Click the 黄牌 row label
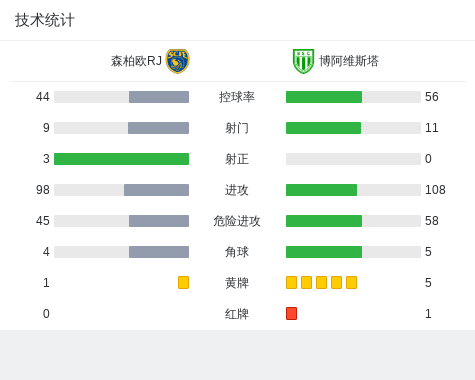The width and height of the screenshot is (475, 380). (x=237, y=283)
